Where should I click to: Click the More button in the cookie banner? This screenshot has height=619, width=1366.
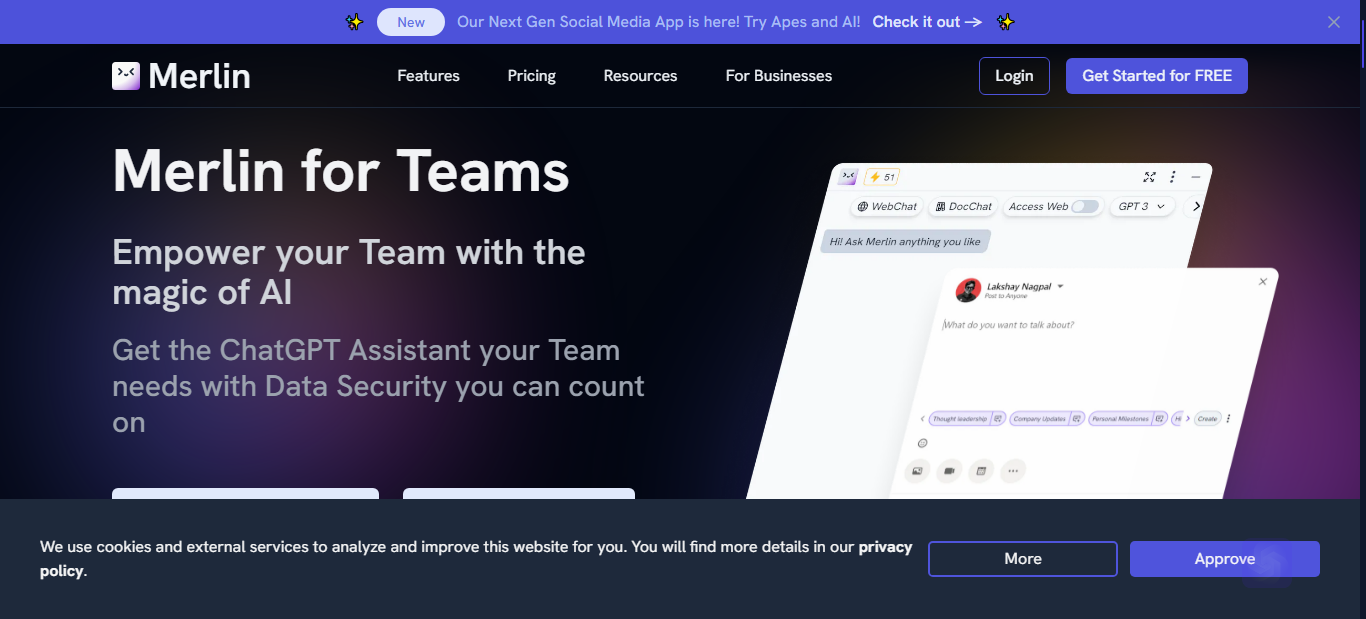pyautogui.click(x=1023, y=559)
